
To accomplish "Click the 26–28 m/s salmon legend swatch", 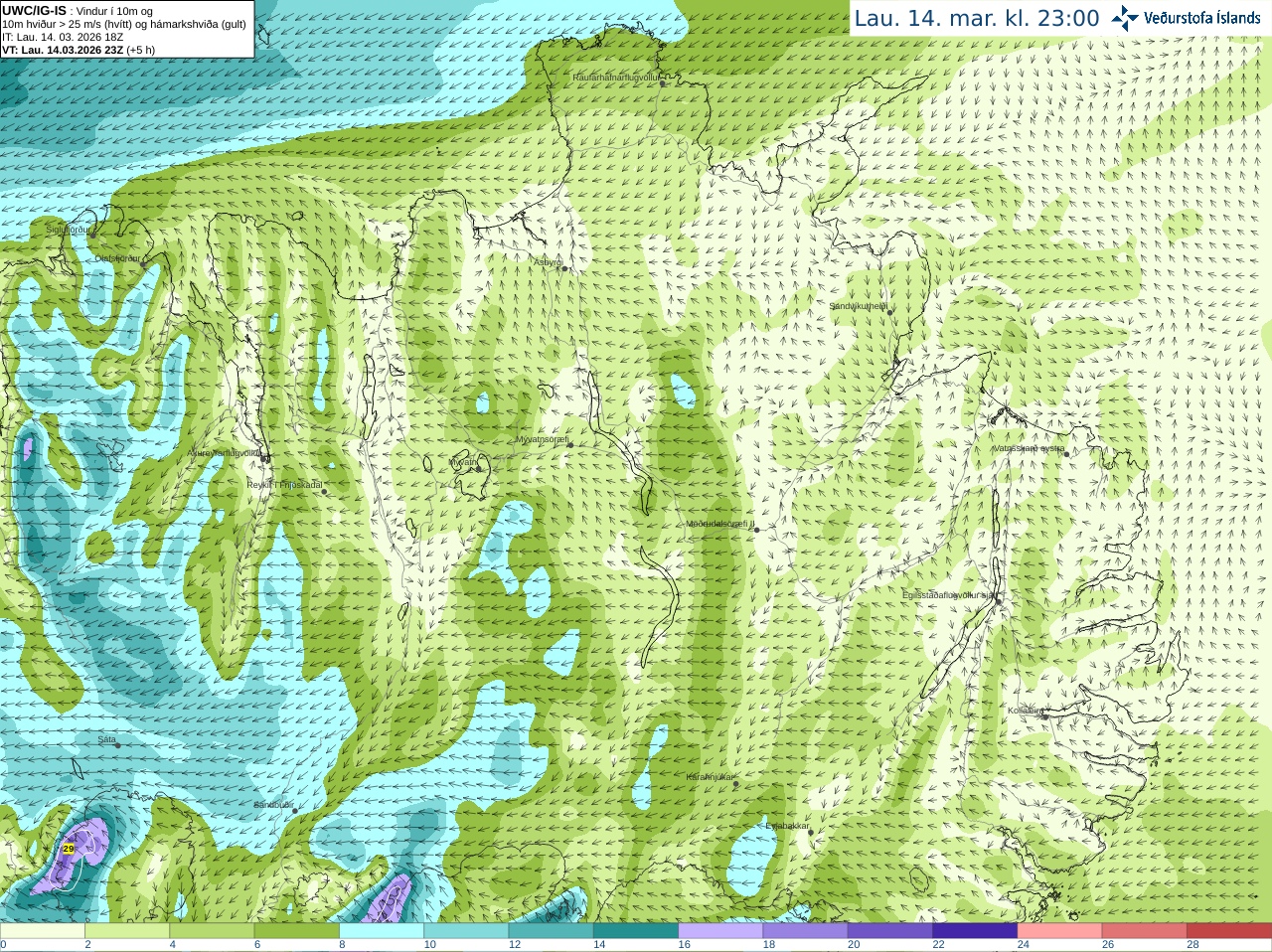I will point(1145,931).
